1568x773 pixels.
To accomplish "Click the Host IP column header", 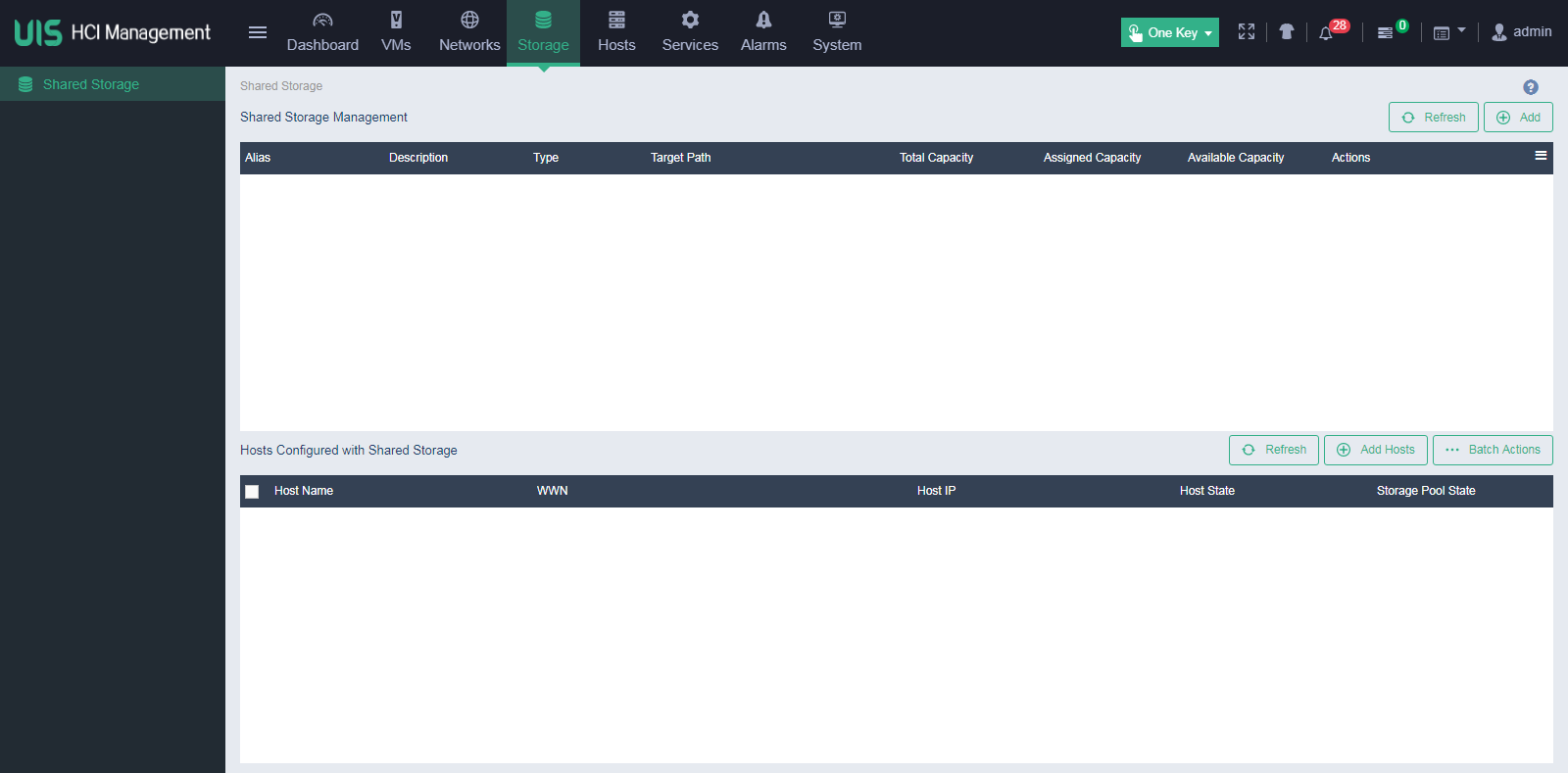I will coord(936,491).
